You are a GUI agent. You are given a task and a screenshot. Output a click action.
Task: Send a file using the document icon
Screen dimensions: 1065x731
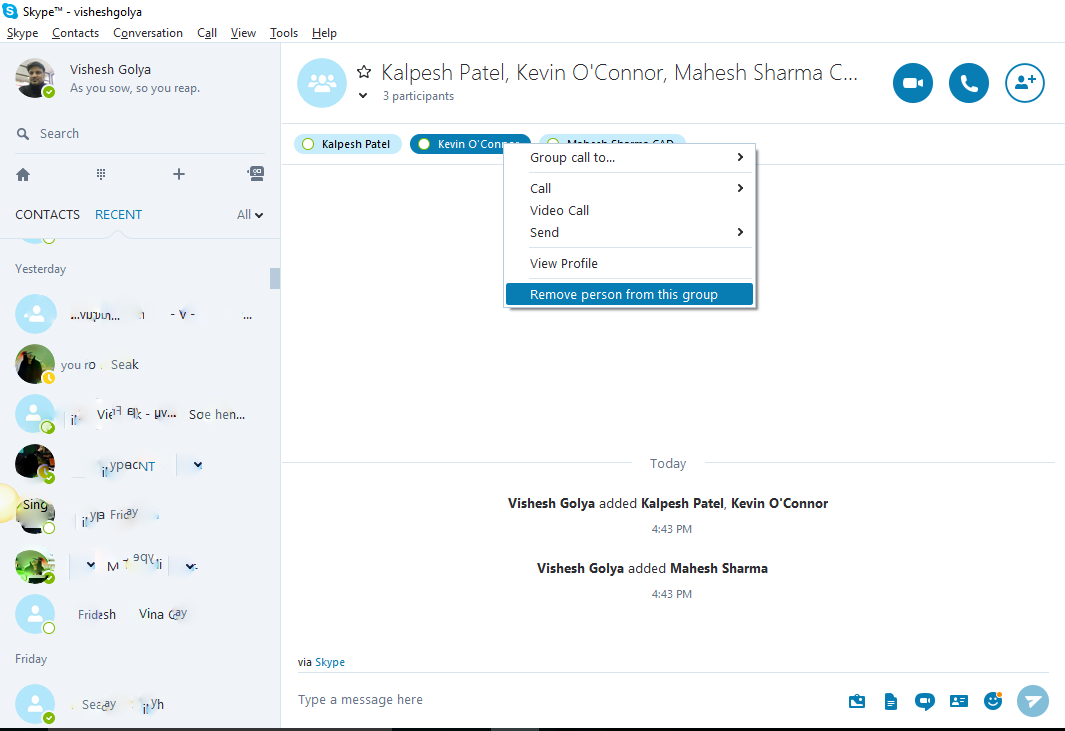[890, 701]
